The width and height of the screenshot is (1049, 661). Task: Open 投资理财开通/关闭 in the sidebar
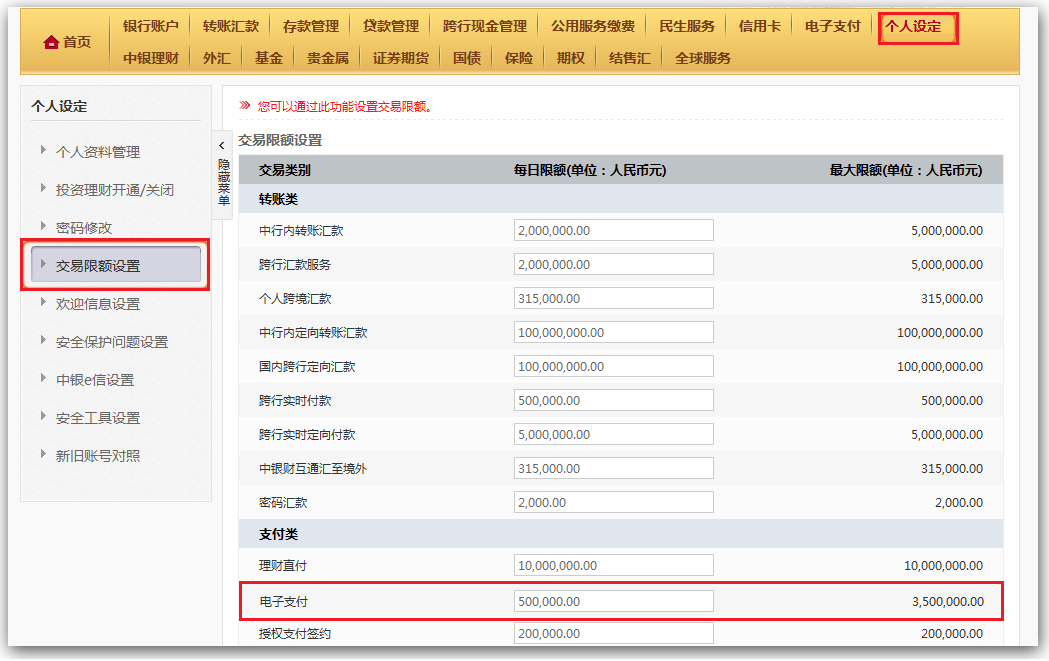point(114,189)
